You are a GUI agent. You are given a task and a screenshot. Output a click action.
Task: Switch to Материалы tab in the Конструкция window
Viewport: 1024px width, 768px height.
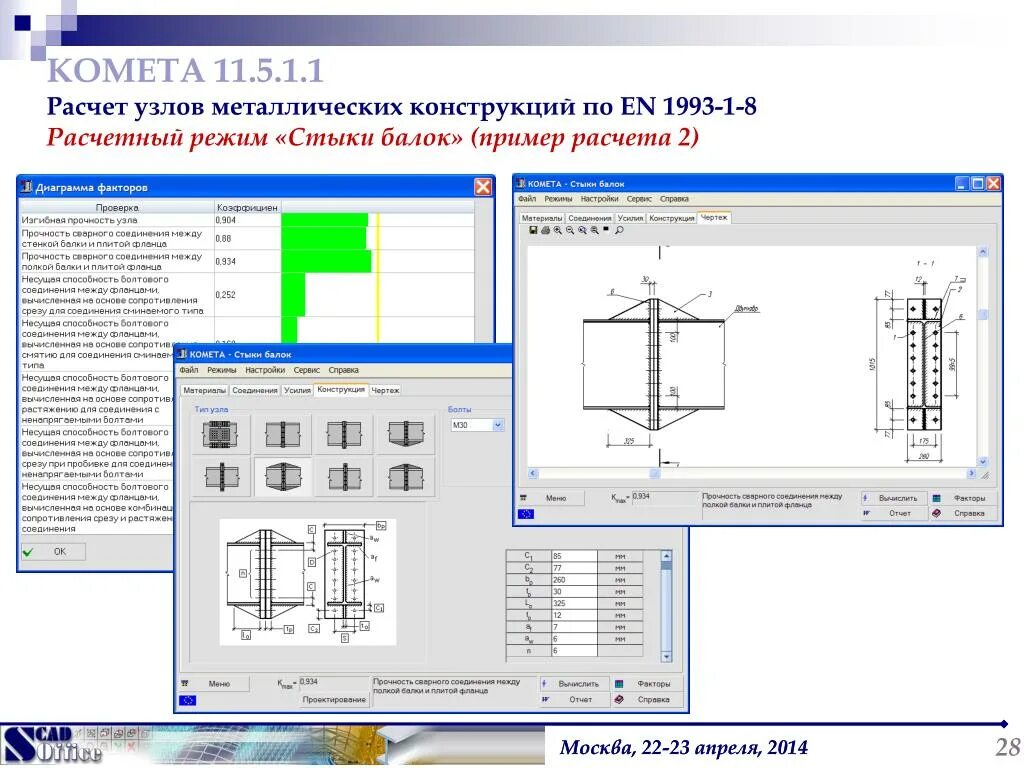[204, 391]
